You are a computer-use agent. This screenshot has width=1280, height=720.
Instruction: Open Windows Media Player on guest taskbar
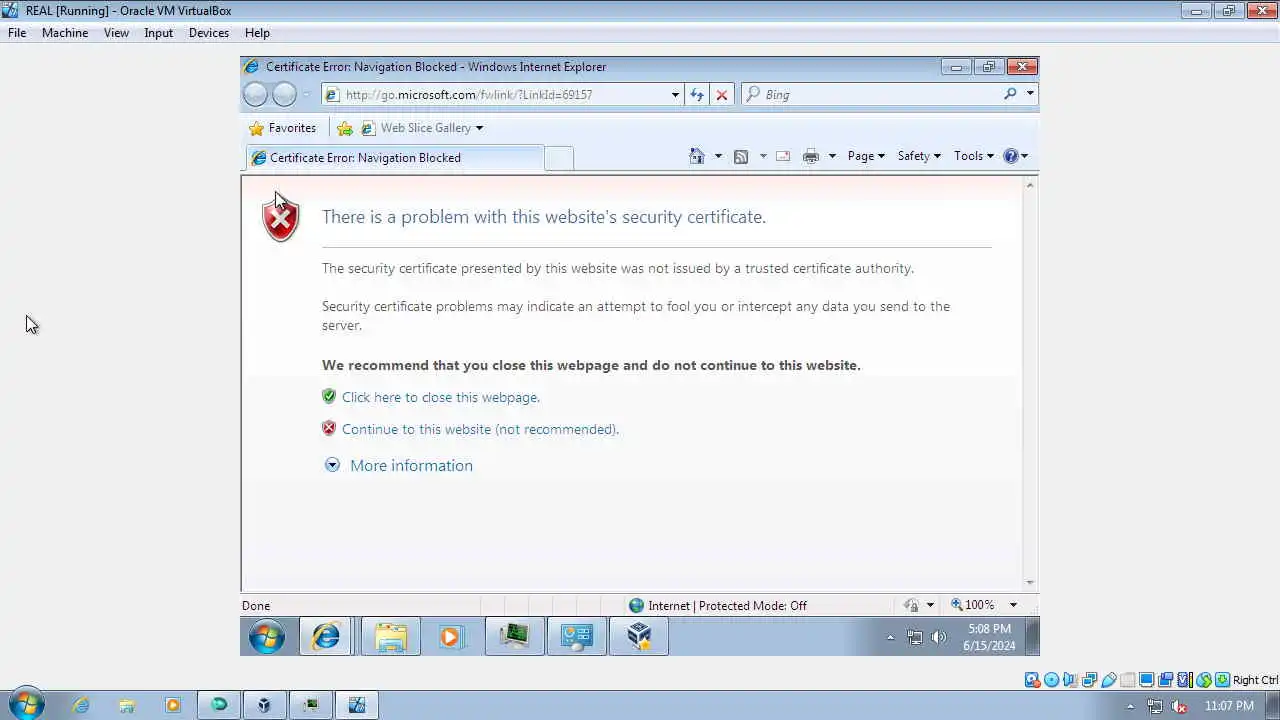(x=451, y=636)
